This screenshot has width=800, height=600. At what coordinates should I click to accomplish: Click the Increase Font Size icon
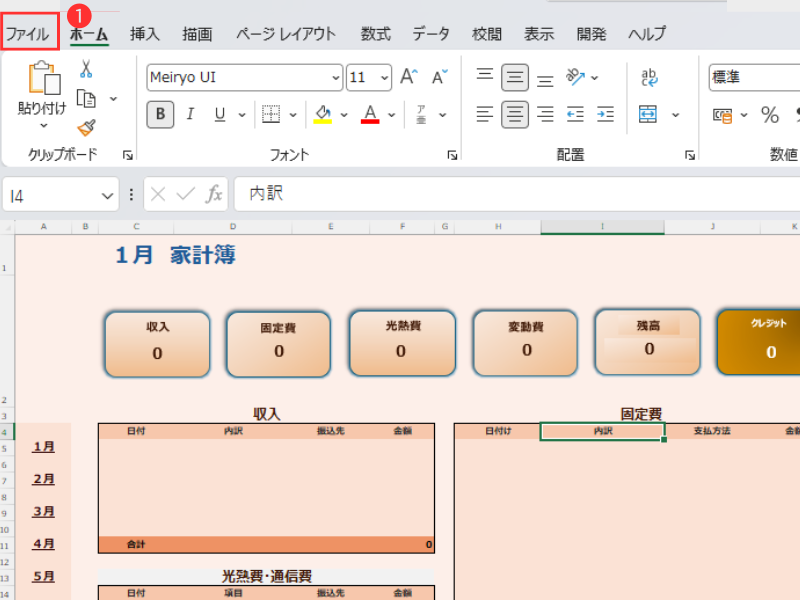point(408,77)
